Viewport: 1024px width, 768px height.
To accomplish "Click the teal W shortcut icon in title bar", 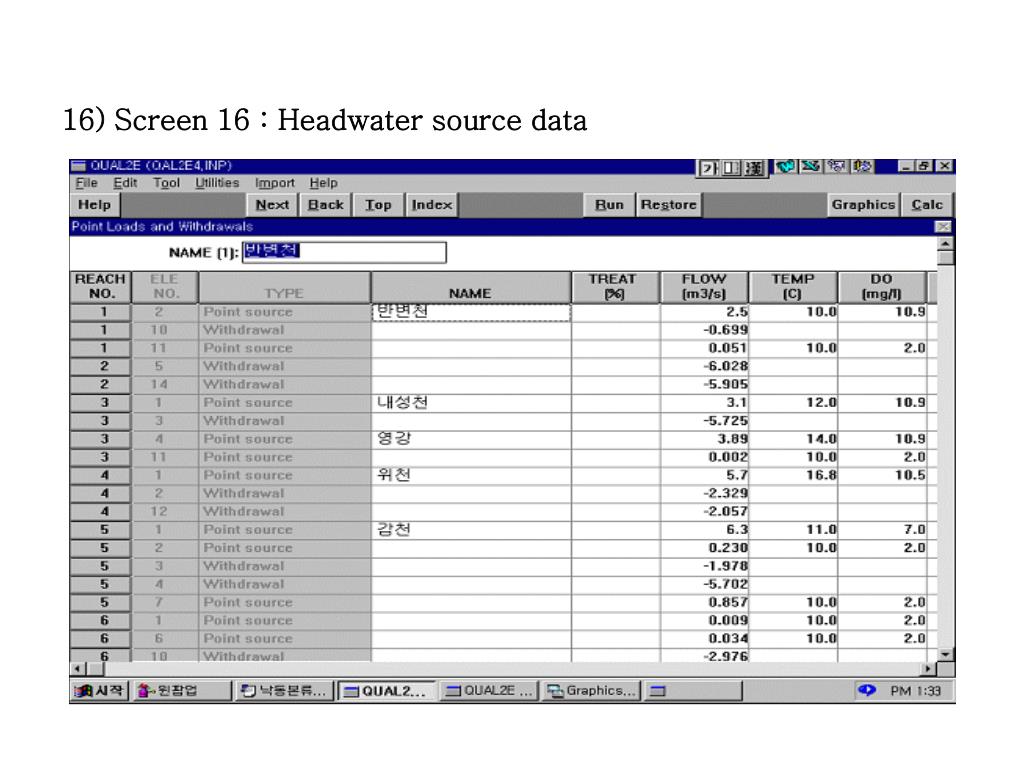I will click(786, 167).
